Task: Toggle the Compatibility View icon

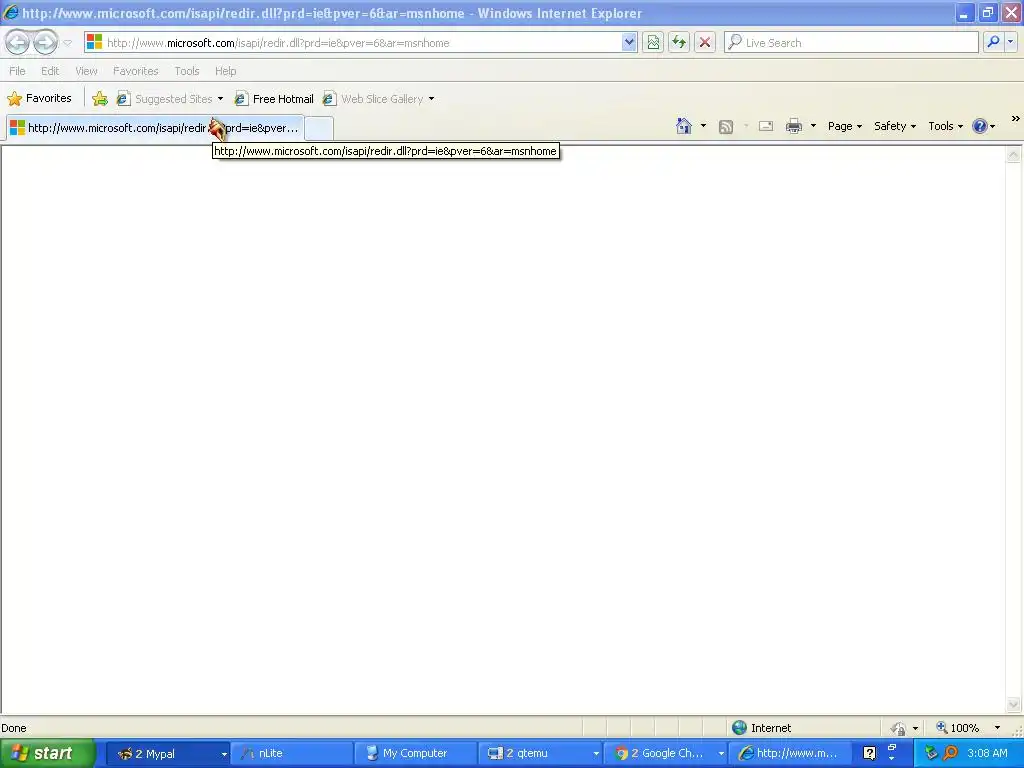Action: [x=653, y=43]
